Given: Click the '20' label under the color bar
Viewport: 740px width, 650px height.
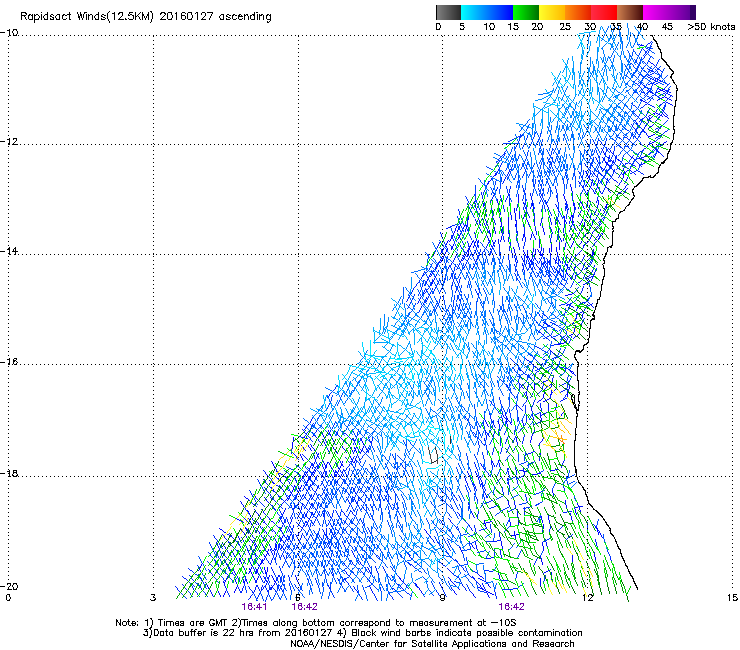Looking at the screenshot, I should coord(537,27).
